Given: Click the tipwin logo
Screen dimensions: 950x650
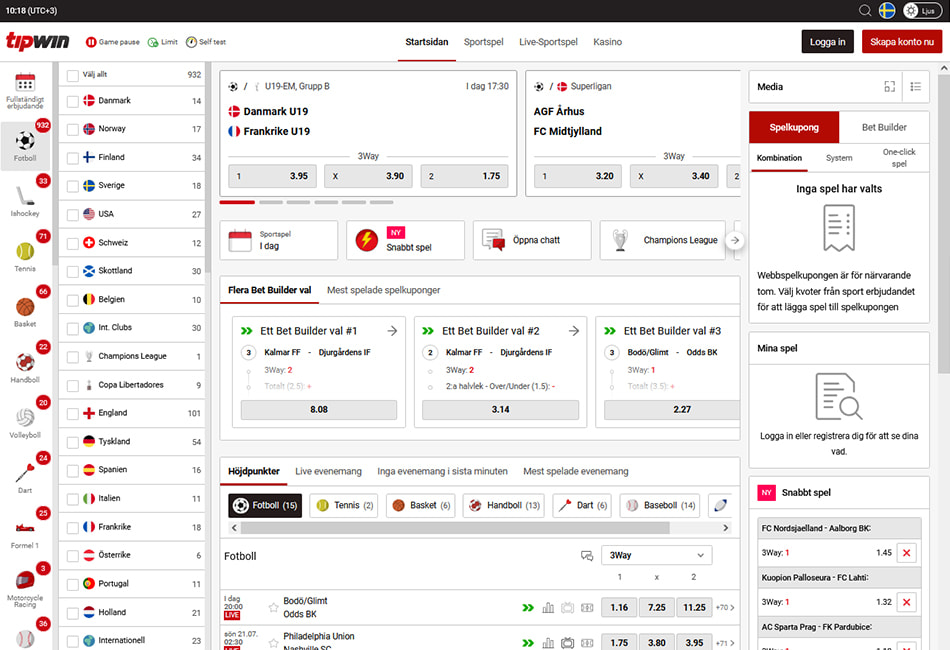Looking at the screenshot, I should 38,41.
